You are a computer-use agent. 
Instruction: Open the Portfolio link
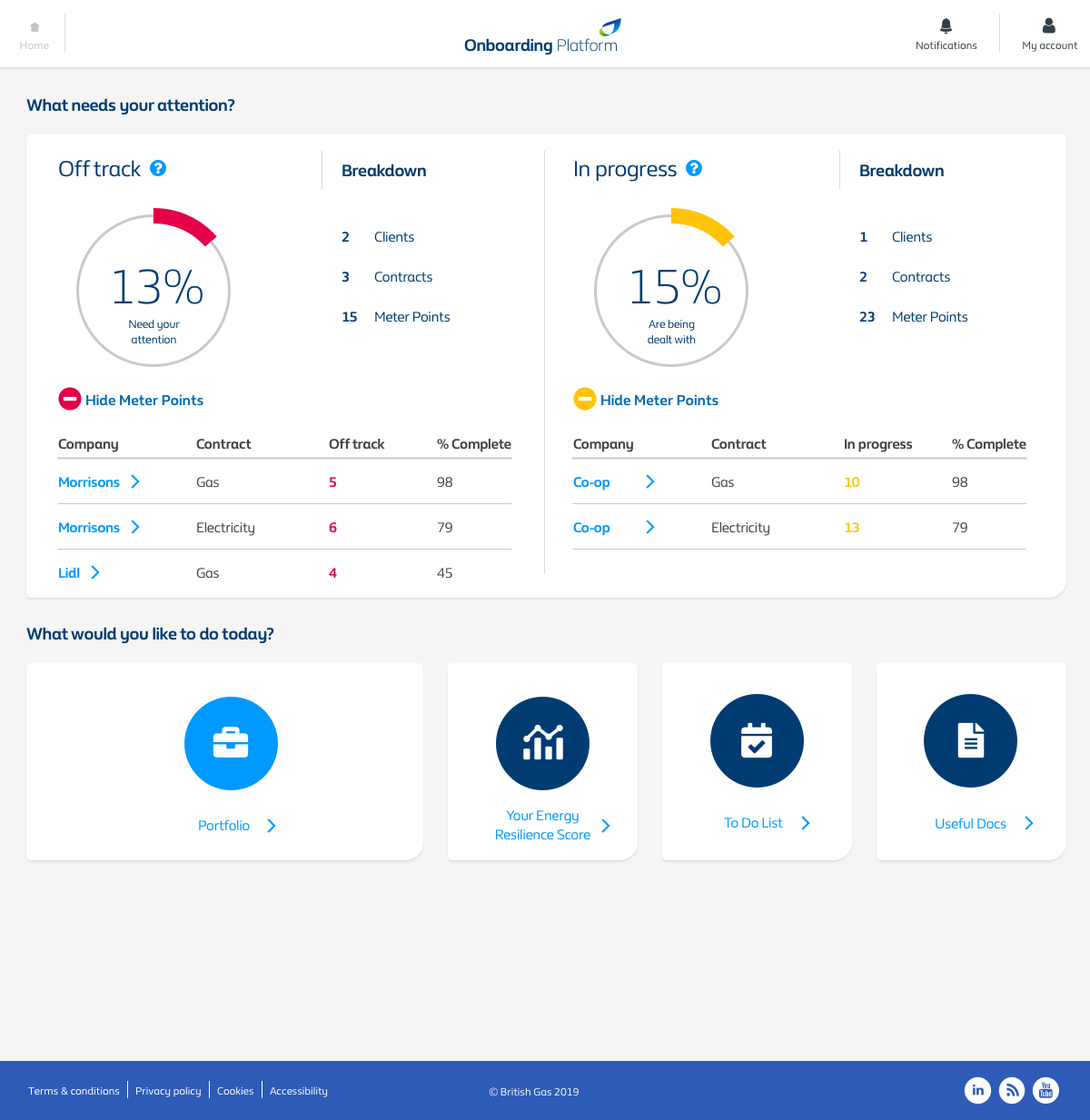(223, 826)
